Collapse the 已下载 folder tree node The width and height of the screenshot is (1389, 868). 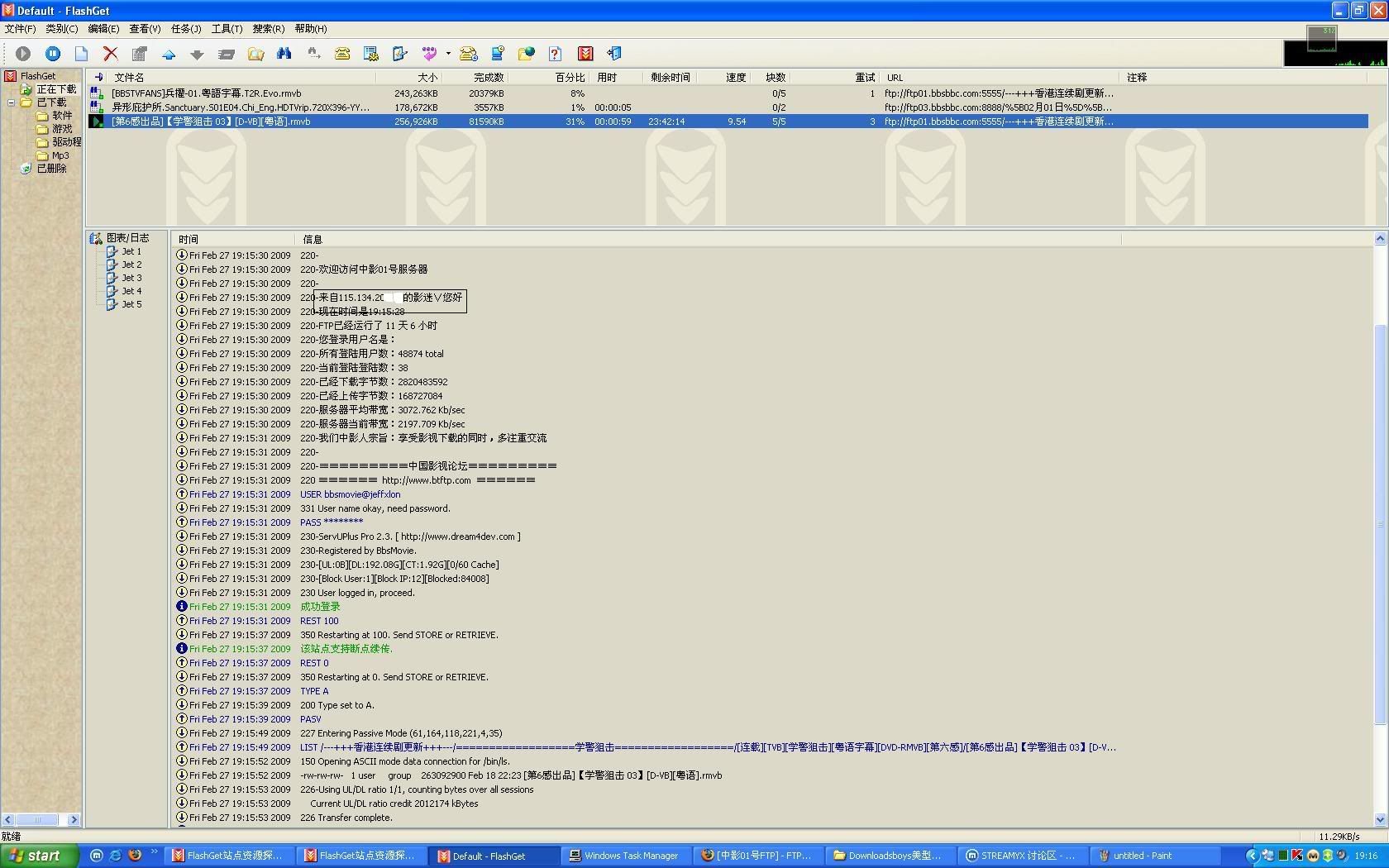click(12, 103)
